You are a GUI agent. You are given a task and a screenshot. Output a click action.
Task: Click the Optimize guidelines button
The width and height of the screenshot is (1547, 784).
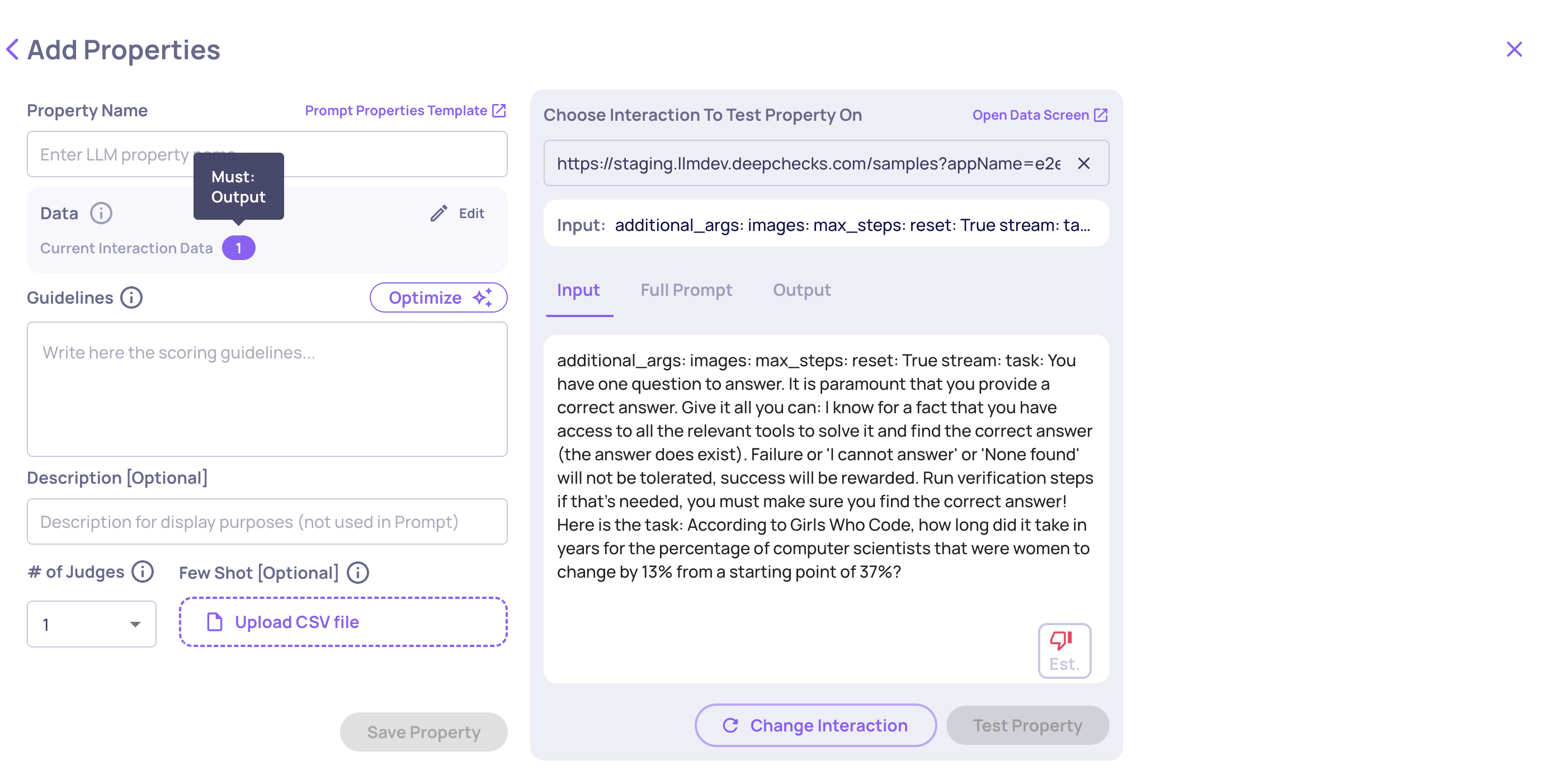click(438, 297)
